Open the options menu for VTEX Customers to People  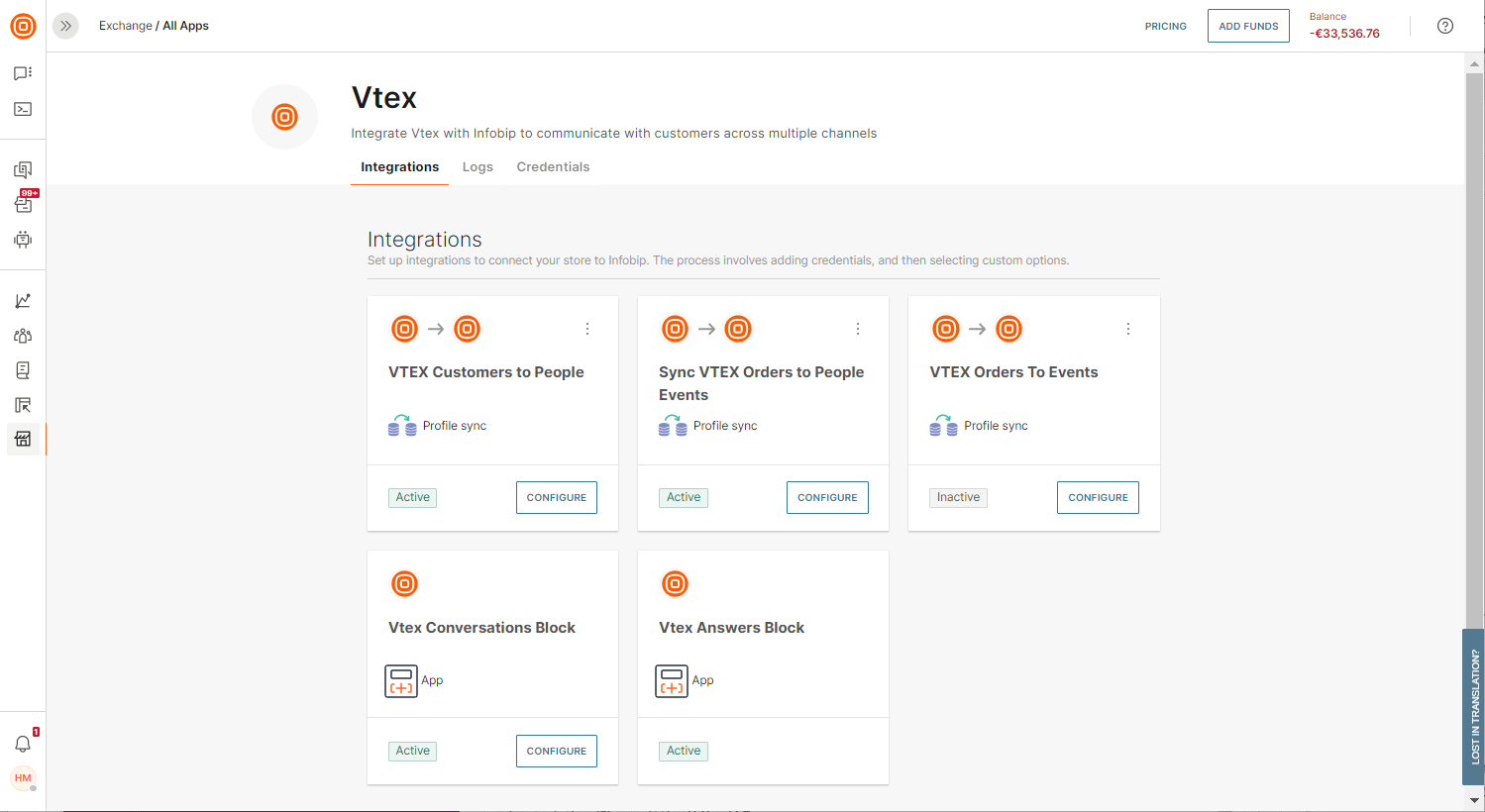coord(587,329)
